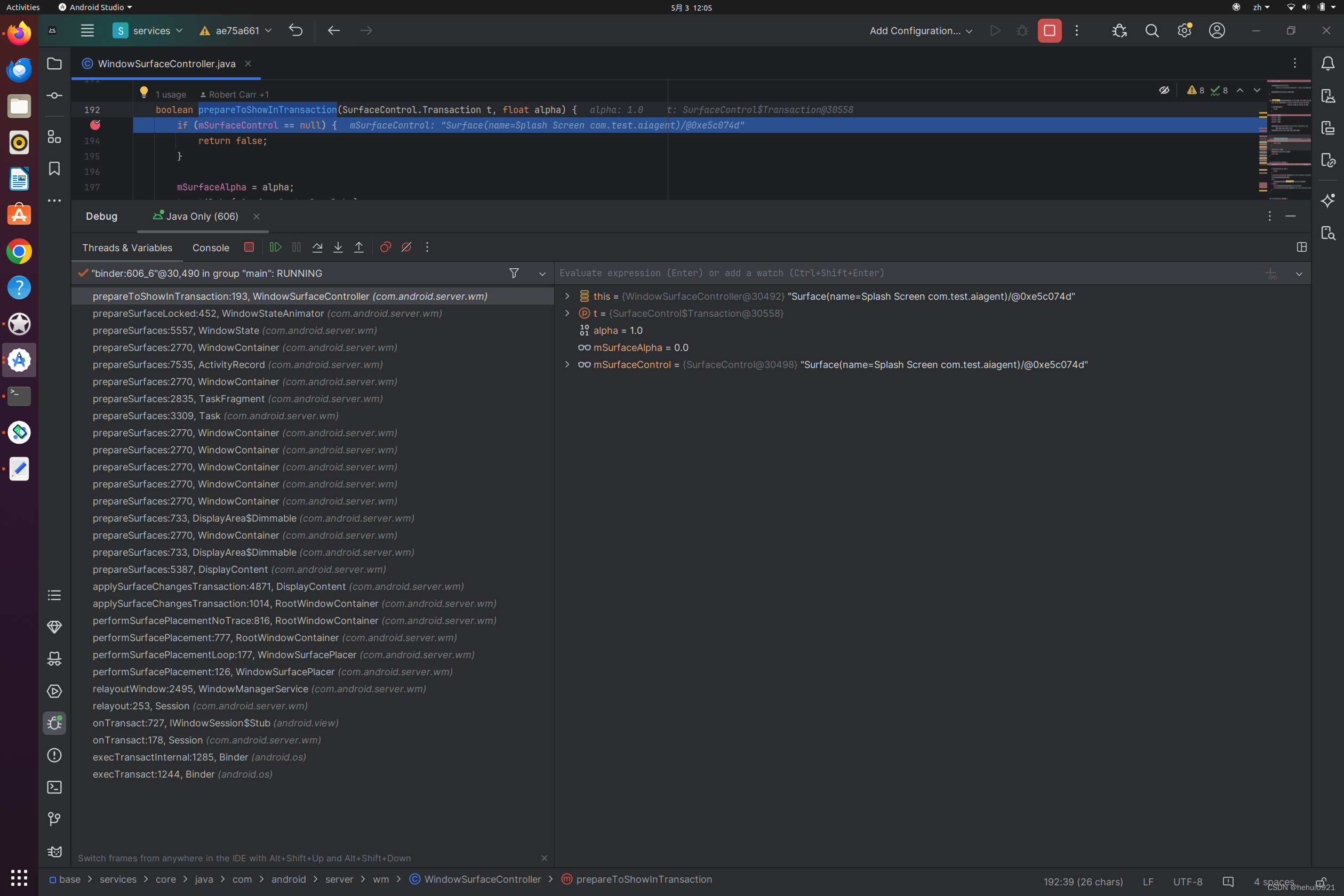Open the services project dropdown
Image resolution: width=1344 pixels, height=896 pixels.
148,30
